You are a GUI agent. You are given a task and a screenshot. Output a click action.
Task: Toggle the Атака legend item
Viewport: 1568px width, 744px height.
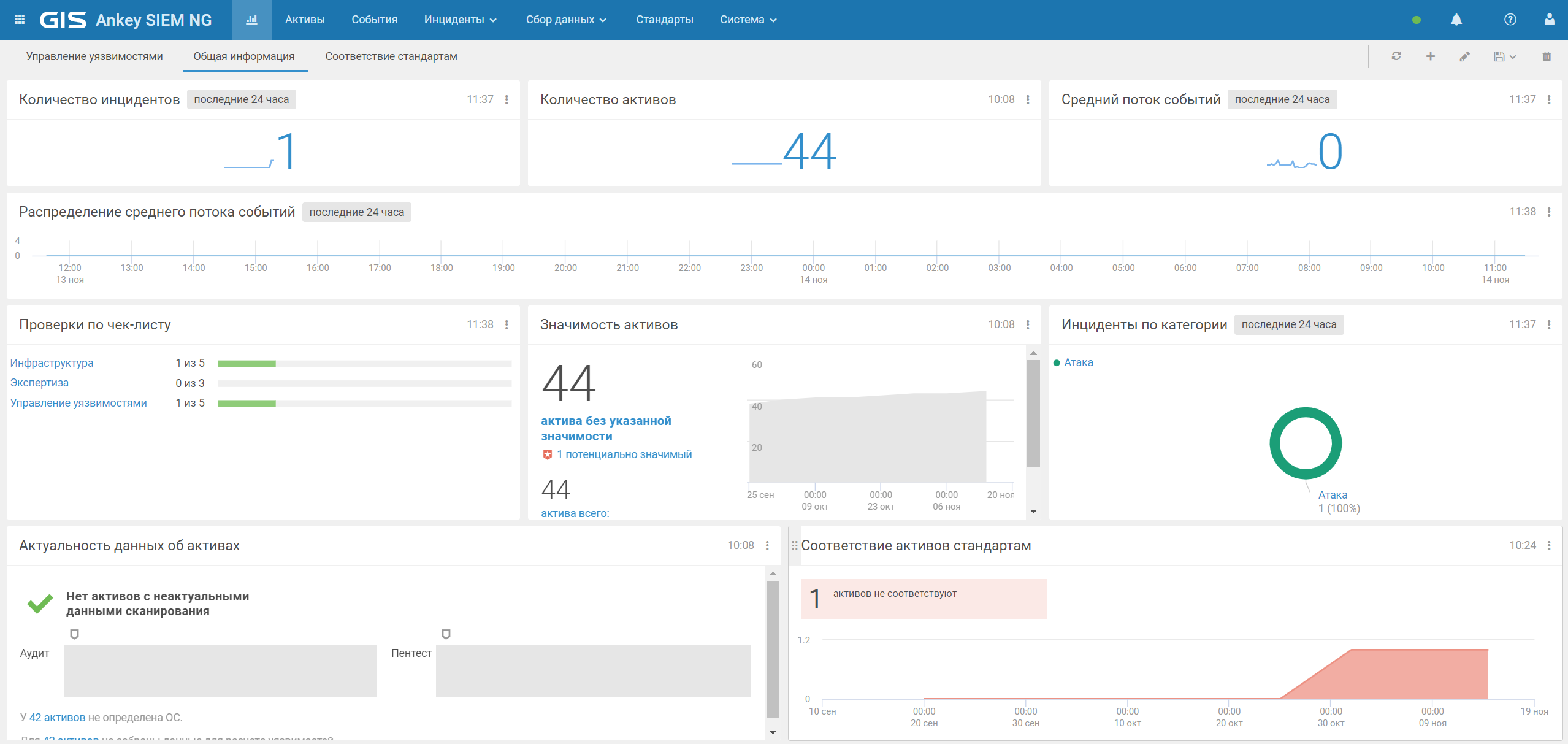click(1078, 362)
